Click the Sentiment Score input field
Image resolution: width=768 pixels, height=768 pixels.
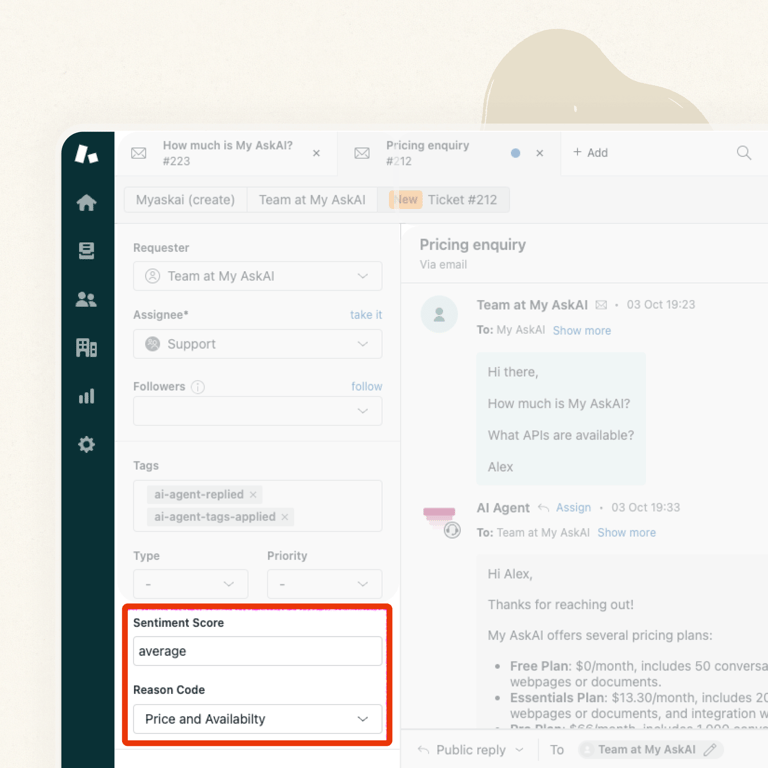click(x=258, y=651)
